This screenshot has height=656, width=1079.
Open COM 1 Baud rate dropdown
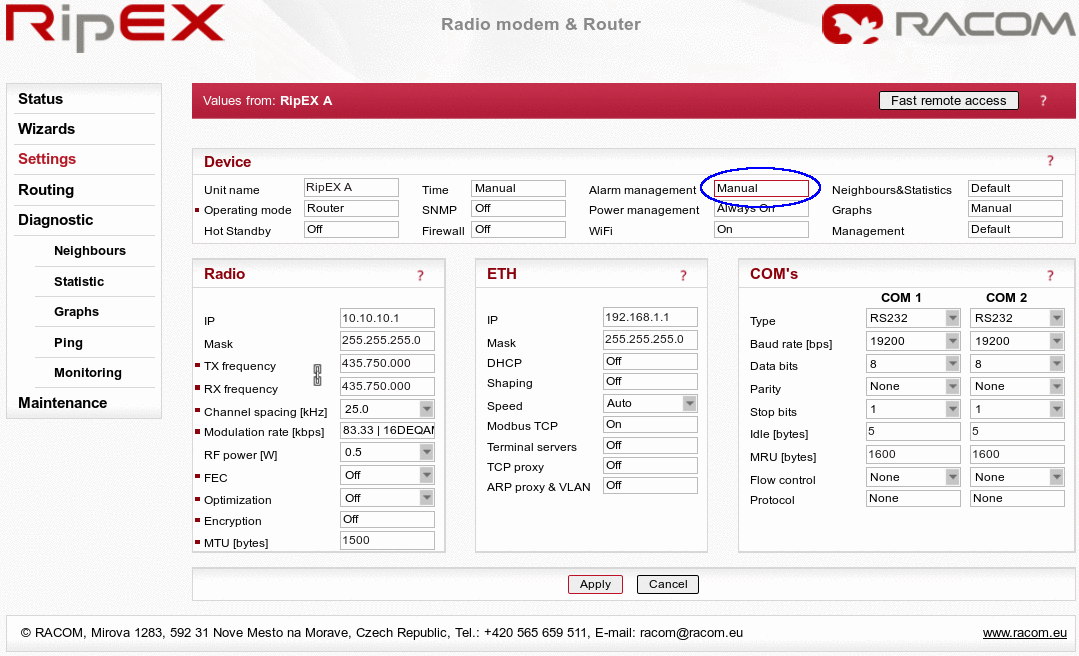click(x=913, y=341)
